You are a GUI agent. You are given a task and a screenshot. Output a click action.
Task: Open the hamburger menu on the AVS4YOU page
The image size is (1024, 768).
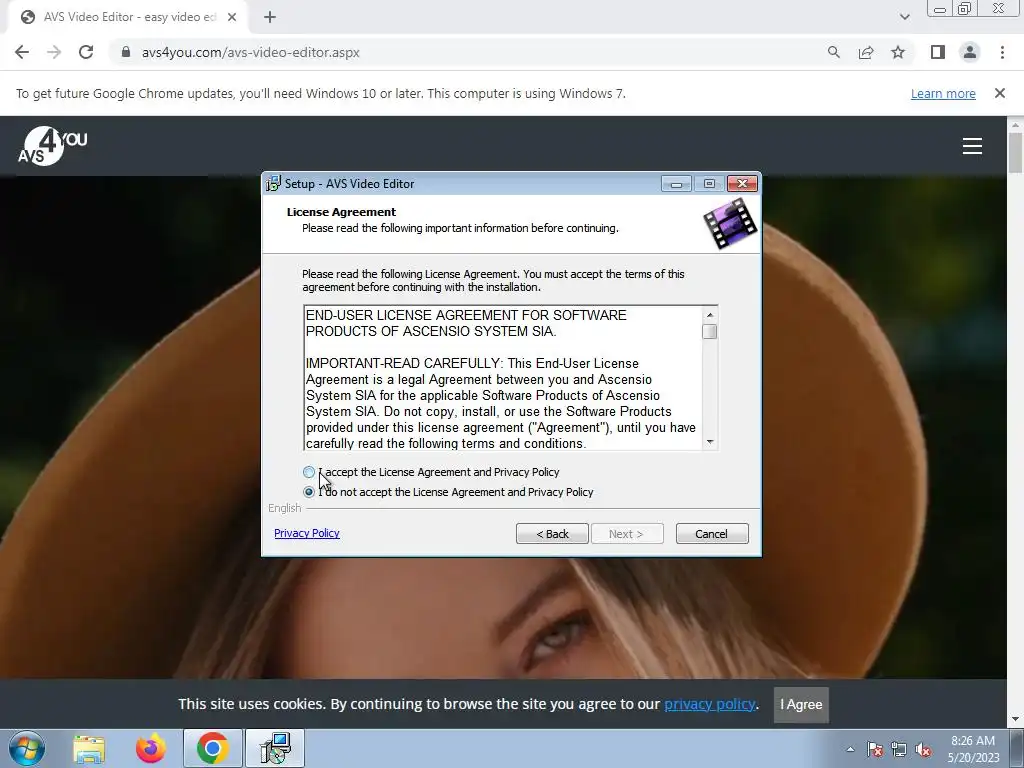(x=972, y=146)
